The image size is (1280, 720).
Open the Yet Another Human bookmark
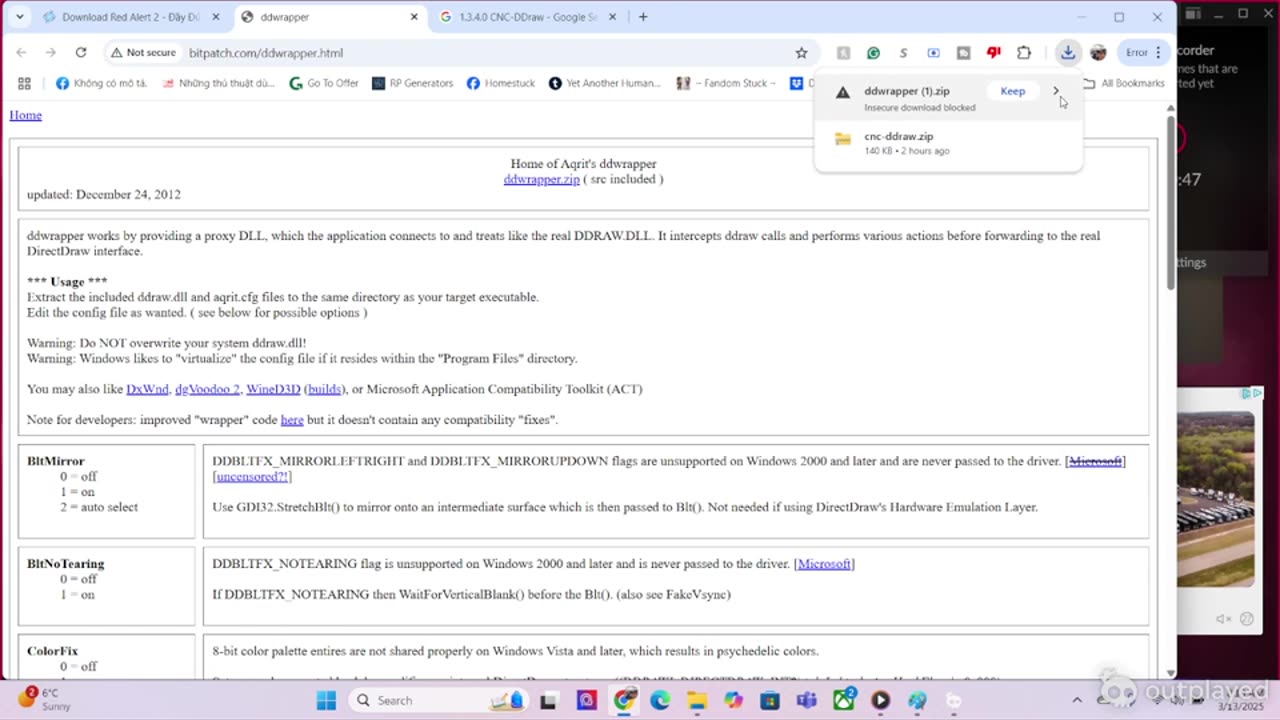tap(605, 83)
